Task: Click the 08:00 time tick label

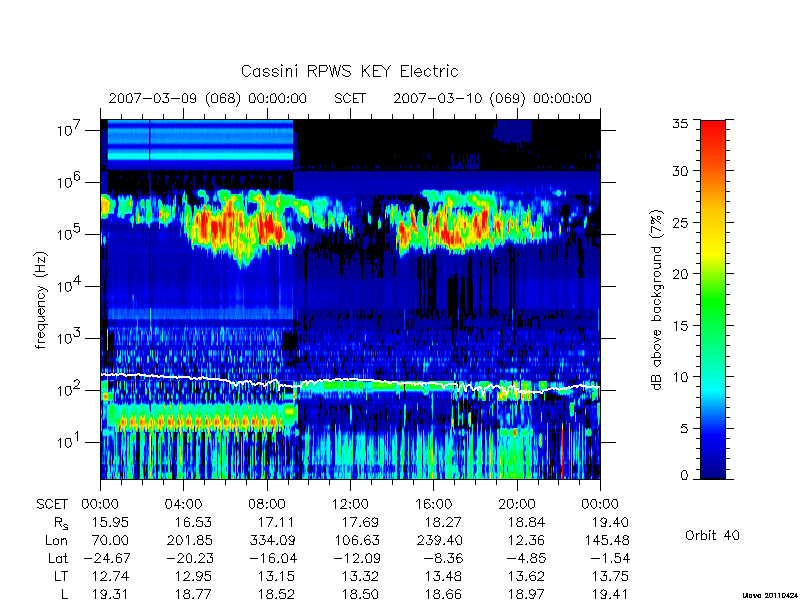Action: 267,505
